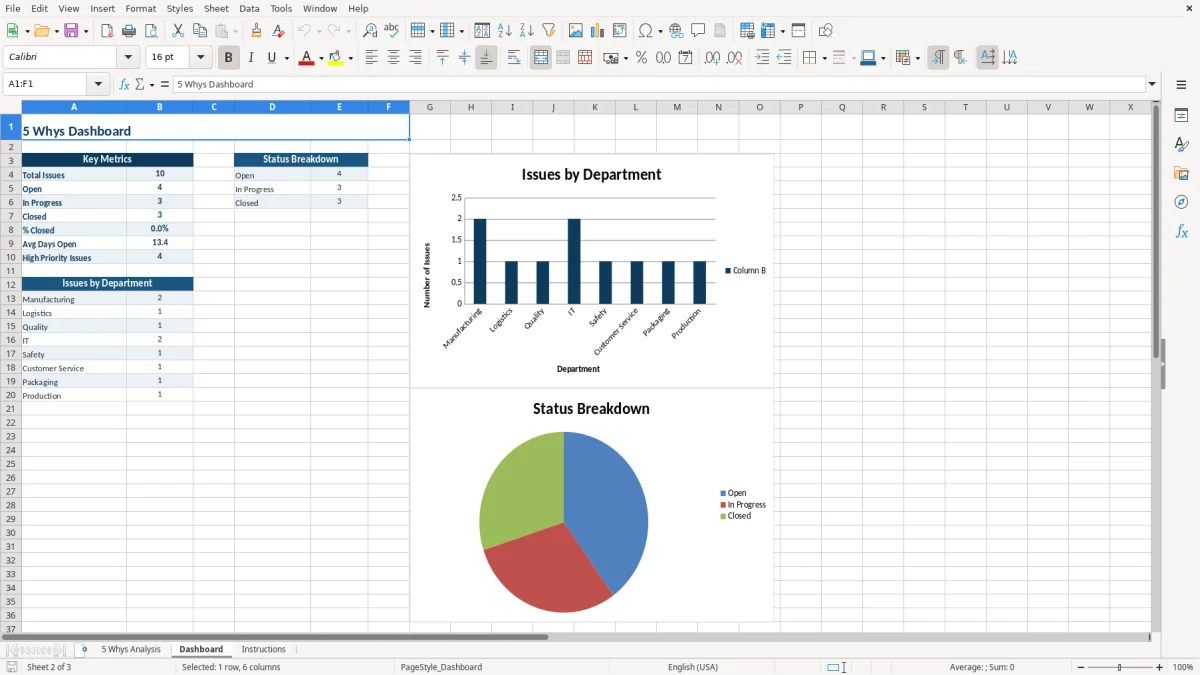1200x675 pixels.
Task: Toggle Align Bottom
Action: click(x=486, y=58)
